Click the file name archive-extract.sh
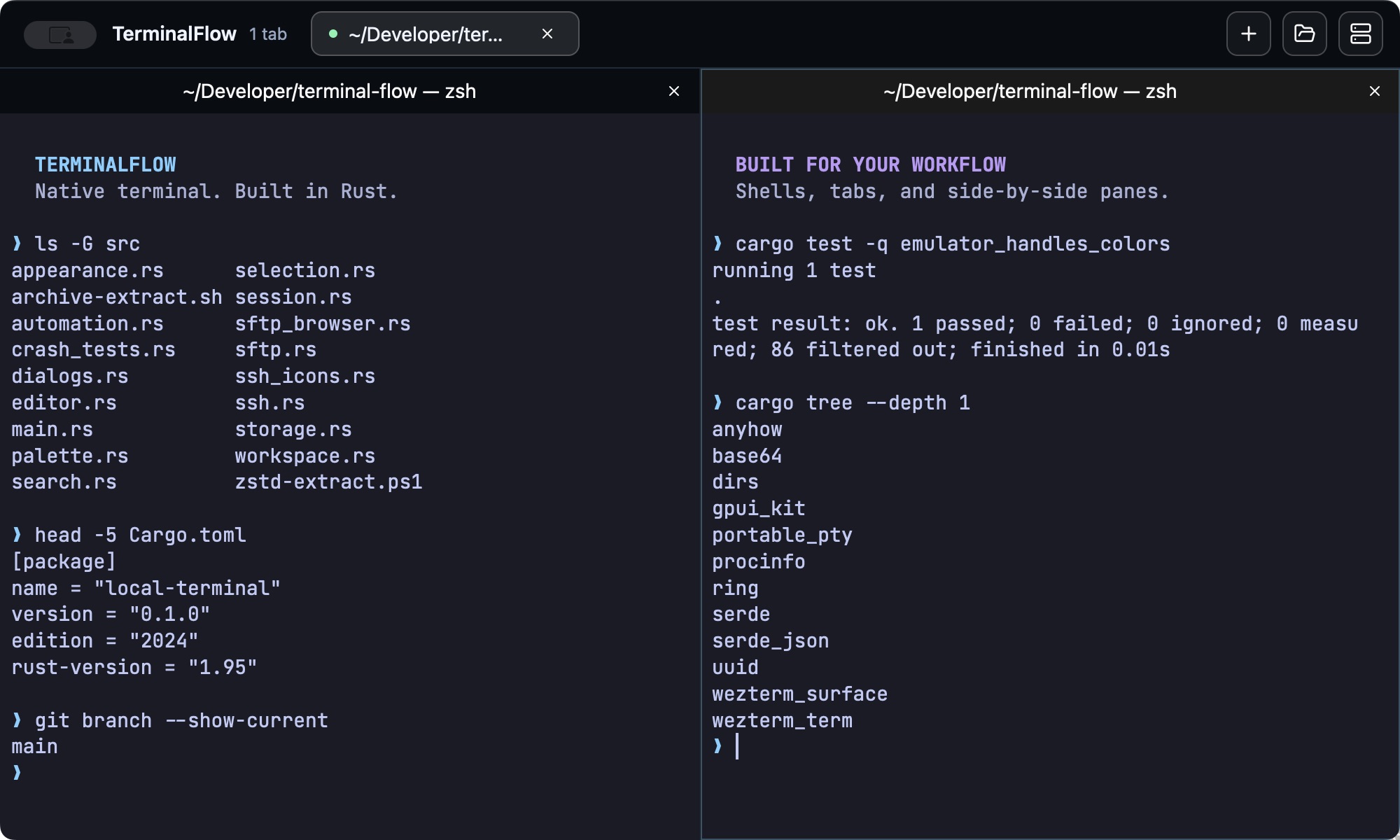 (x=117, y=297)
